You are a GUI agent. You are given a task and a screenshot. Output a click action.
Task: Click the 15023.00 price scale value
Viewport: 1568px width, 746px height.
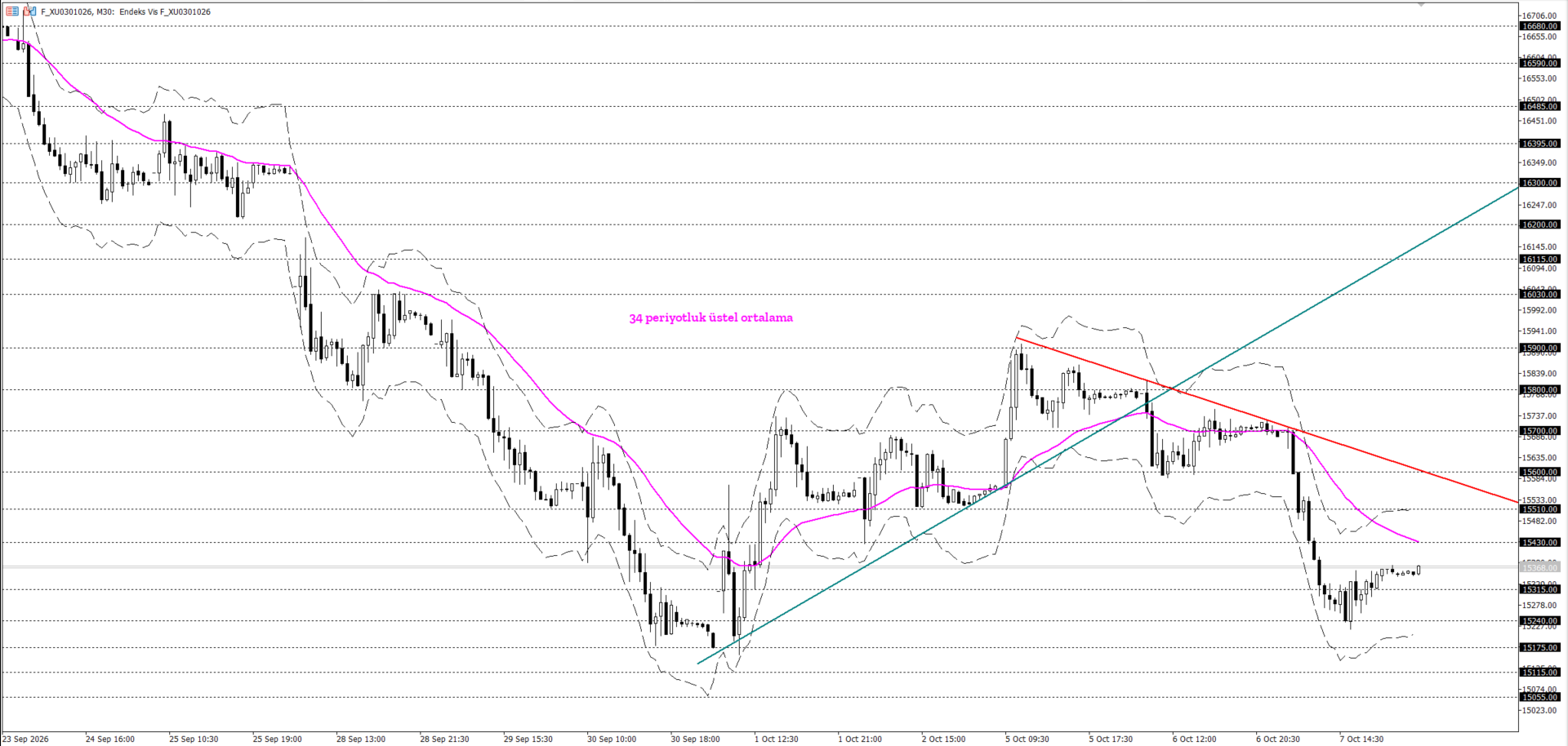tap(1539, 710)
